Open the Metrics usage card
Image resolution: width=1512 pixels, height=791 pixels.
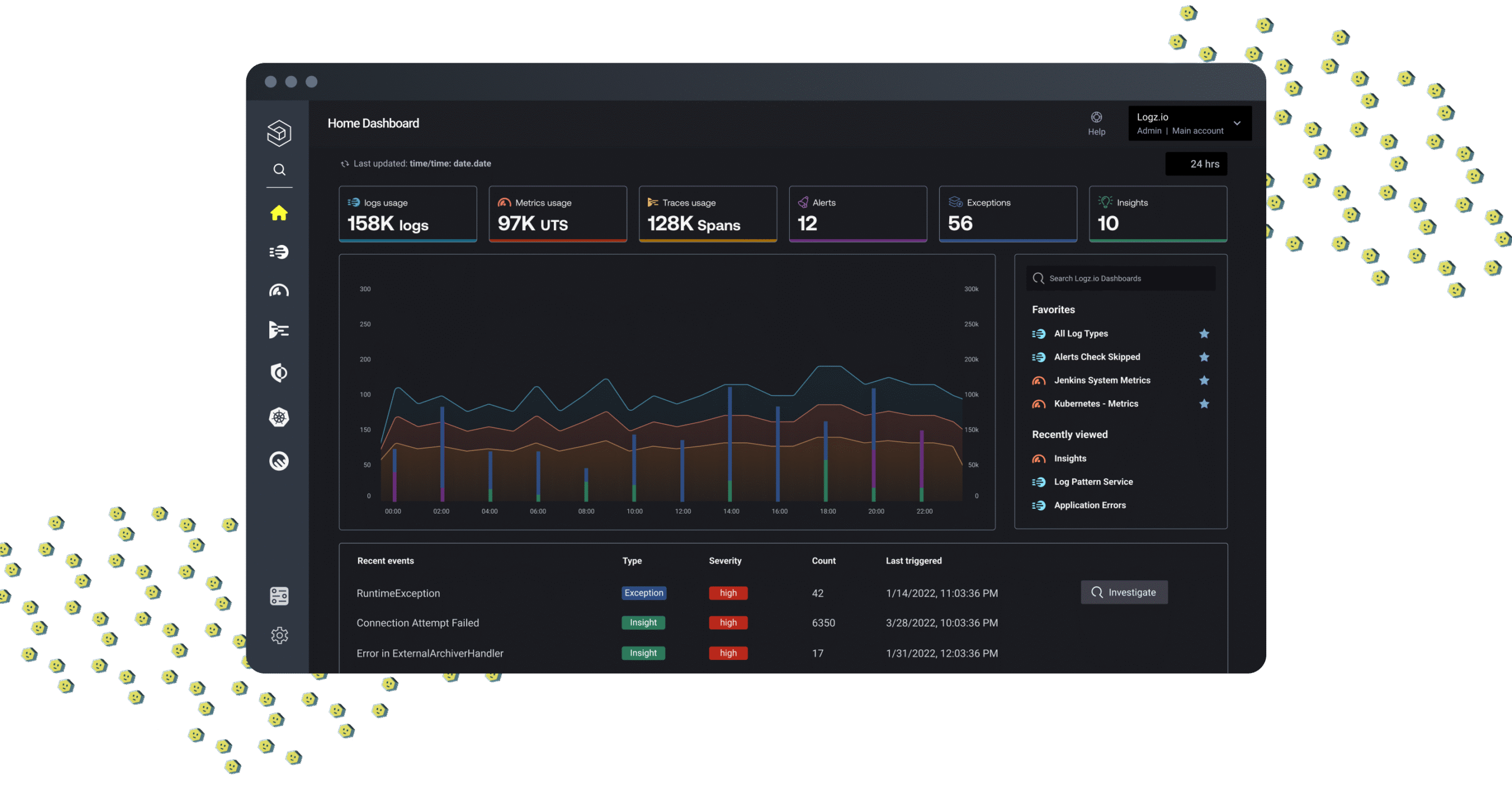(558, 214)
